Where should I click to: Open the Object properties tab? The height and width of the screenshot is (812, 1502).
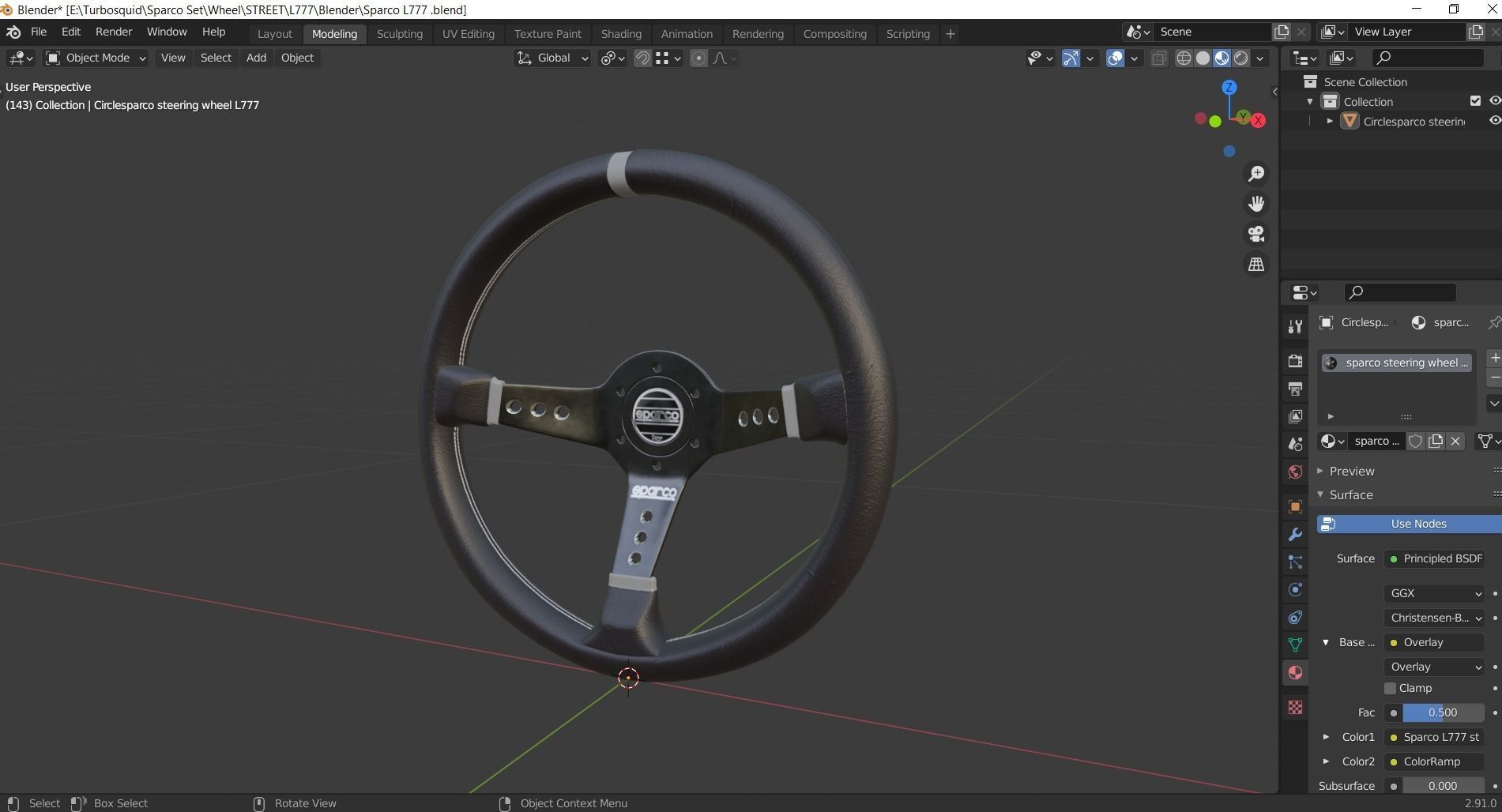[1295, 507]
